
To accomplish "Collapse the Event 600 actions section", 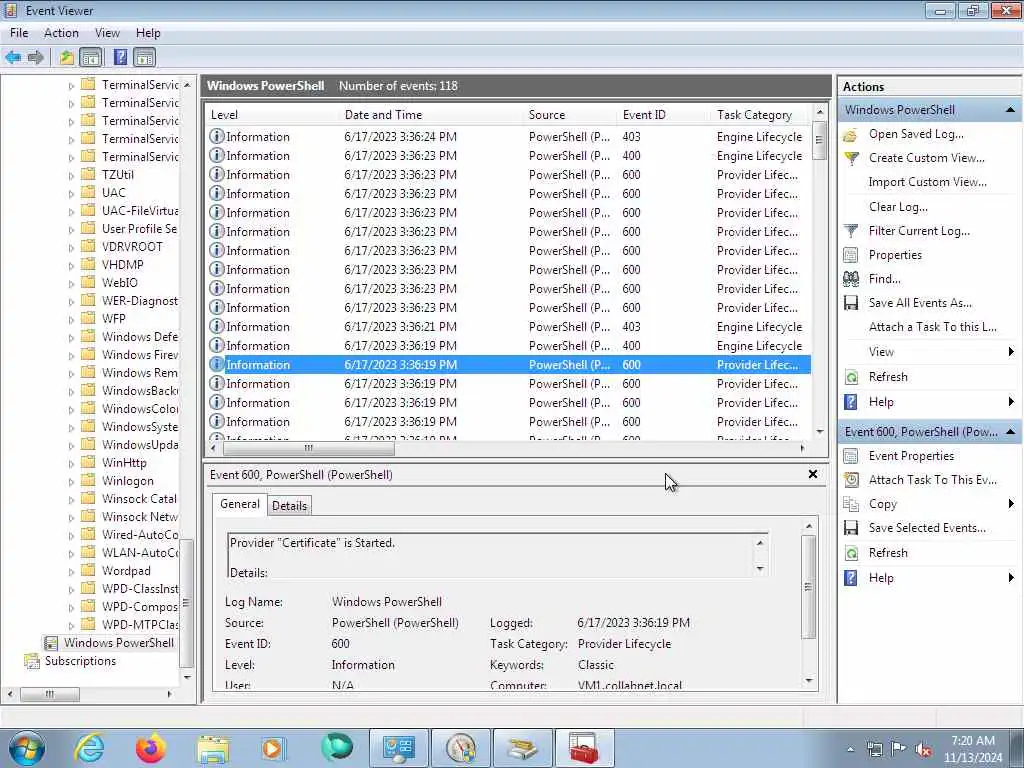I will pos(1010,432).
